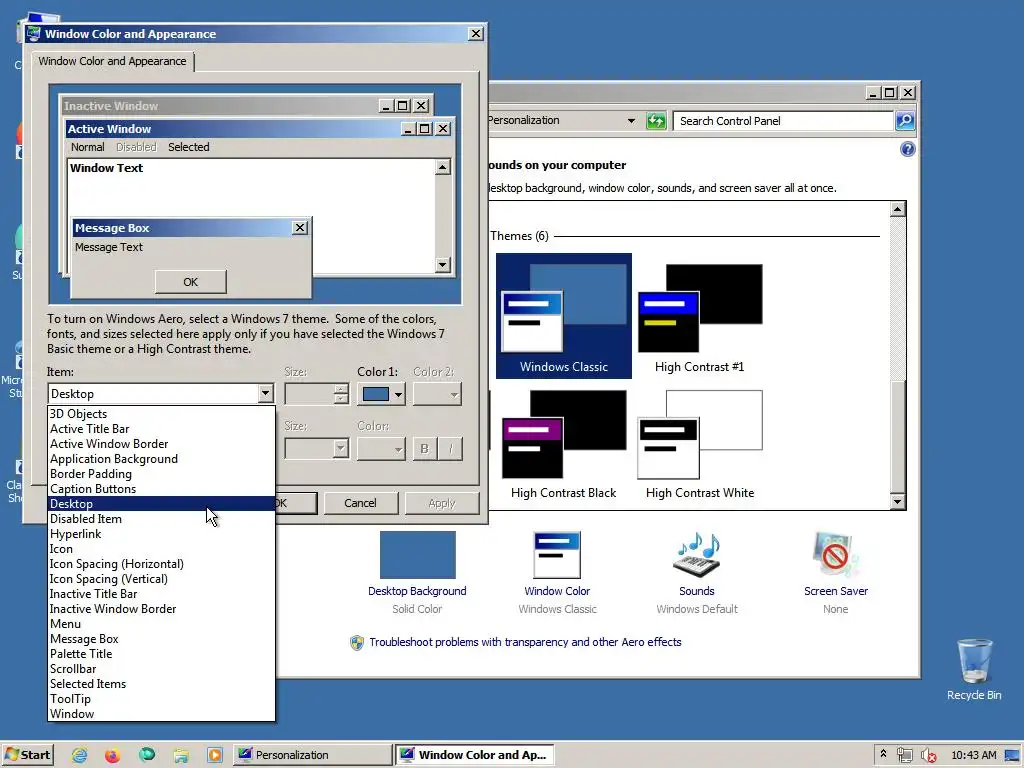Pick 'Palette Title' from the list
The image size is (1024, 768).
tap(161, 654)
